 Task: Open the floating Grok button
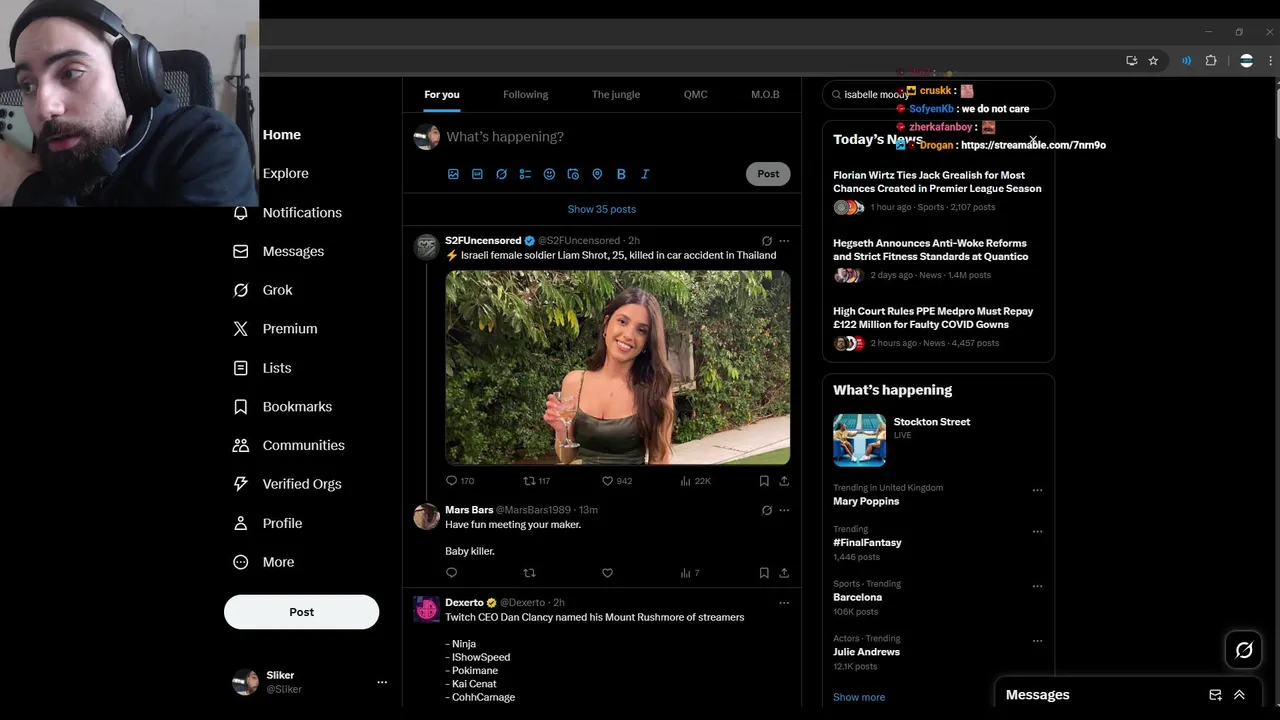tap(1244, 650)
